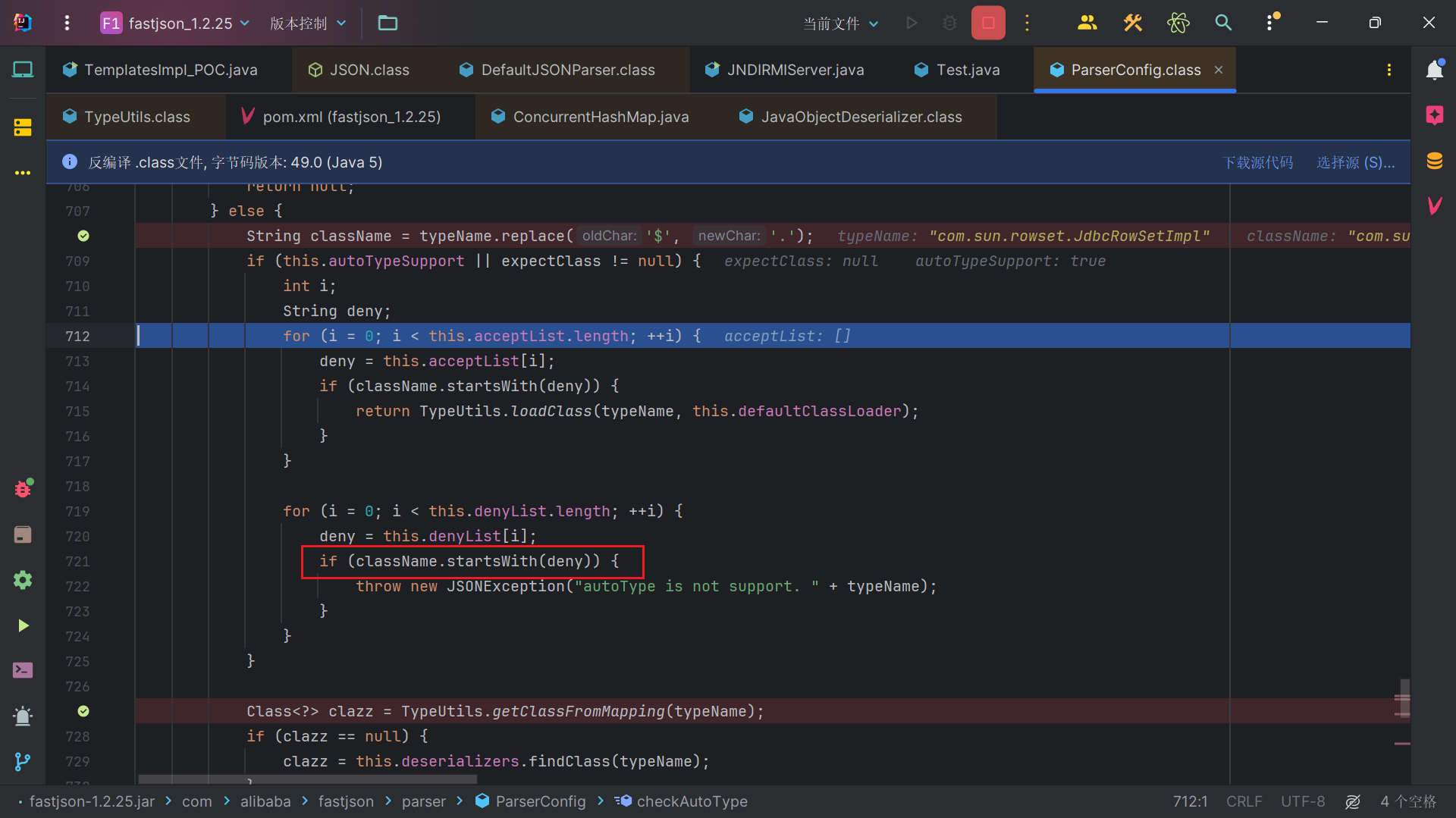Toggle the breakpoint on the className line
This screenshot has width=1456, height=818.
tap(83, 236)
